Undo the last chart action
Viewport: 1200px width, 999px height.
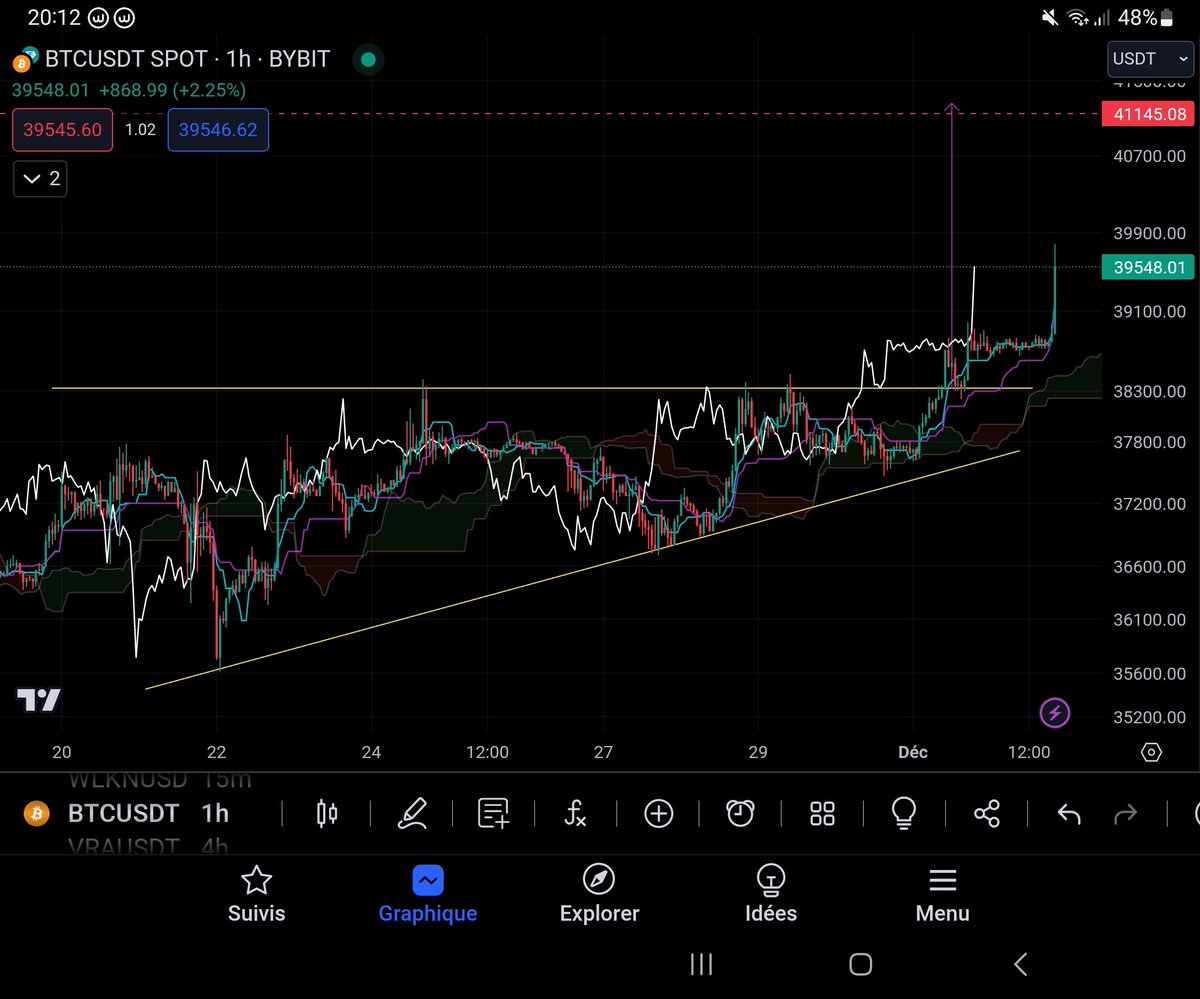1069,814
